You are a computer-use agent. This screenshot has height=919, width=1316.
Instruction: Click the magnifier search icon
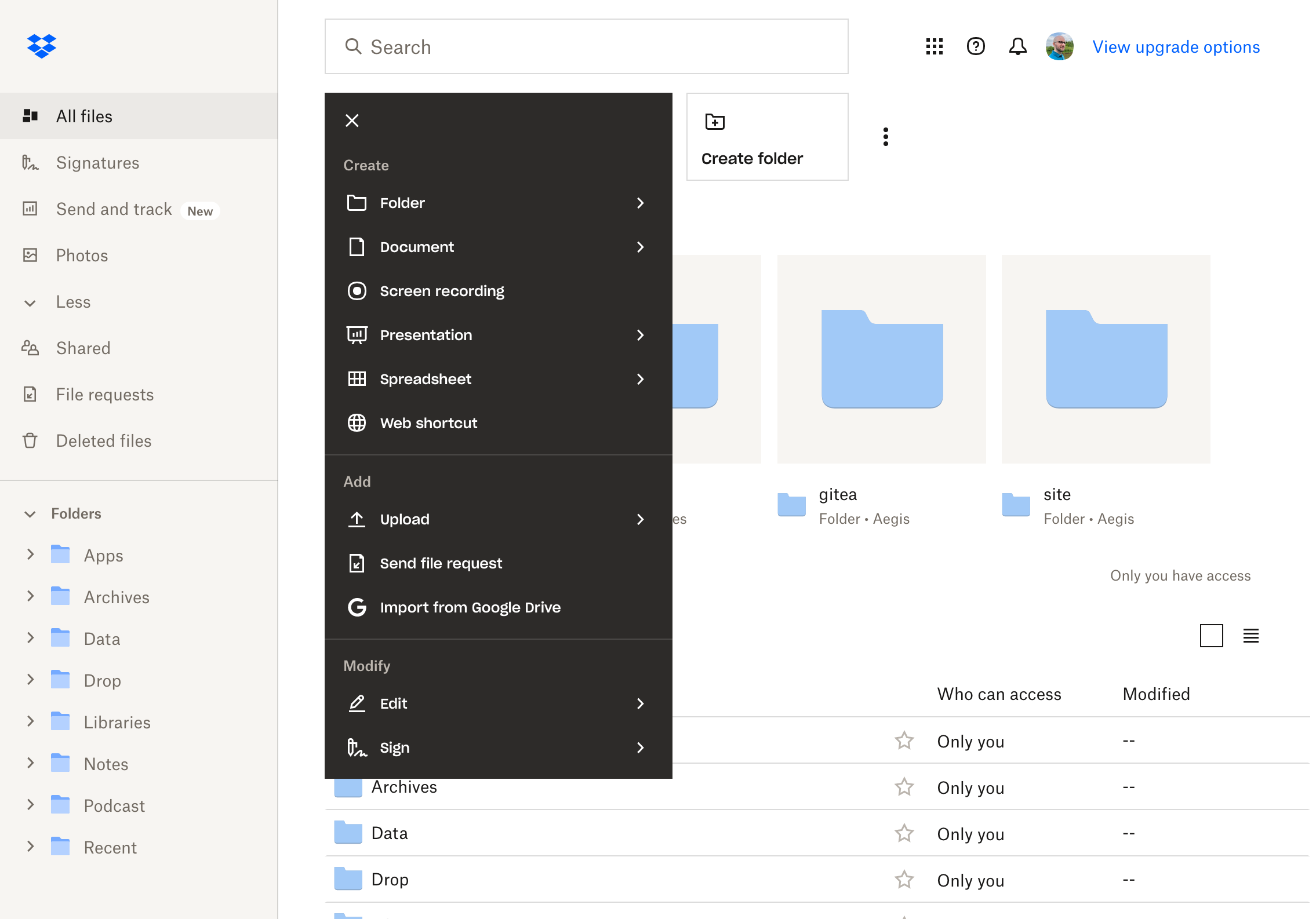pos(353,46)
